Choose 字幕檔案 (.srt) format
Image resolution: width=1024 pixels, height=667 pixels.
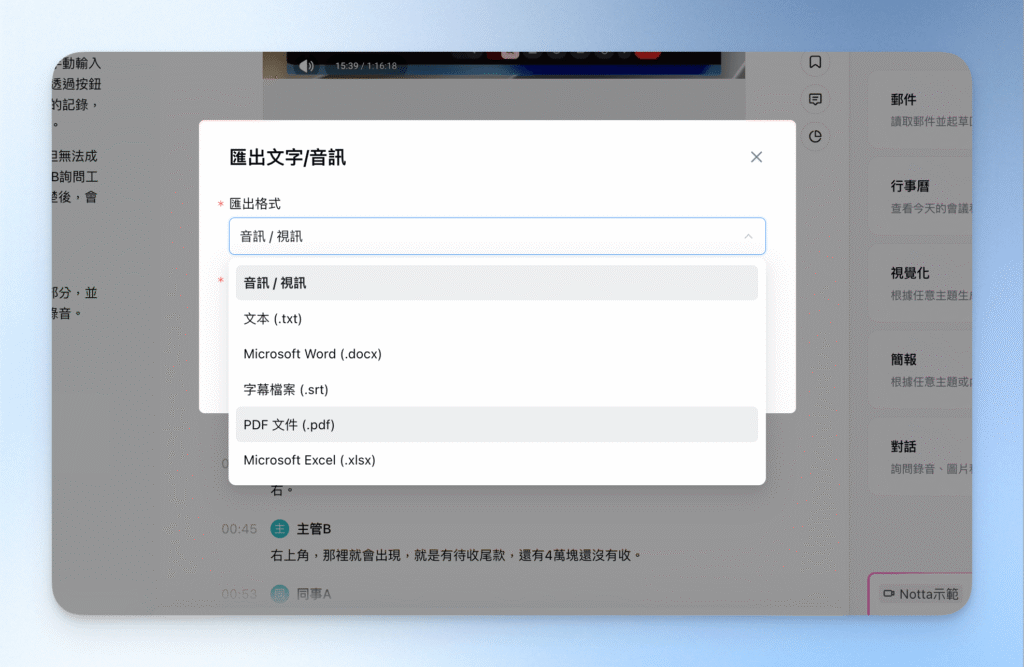coord(497,389)
